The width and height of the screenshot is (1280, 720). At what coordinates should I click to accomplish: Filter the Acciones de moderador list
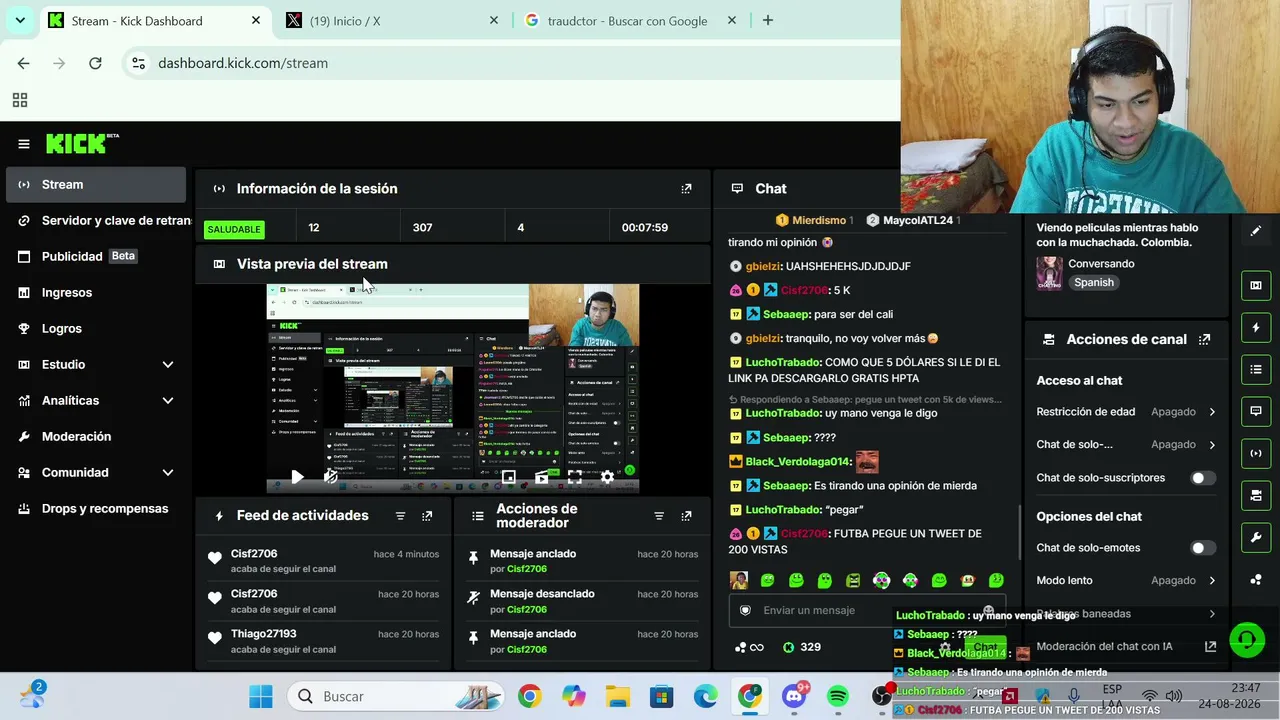coord(659,516)
